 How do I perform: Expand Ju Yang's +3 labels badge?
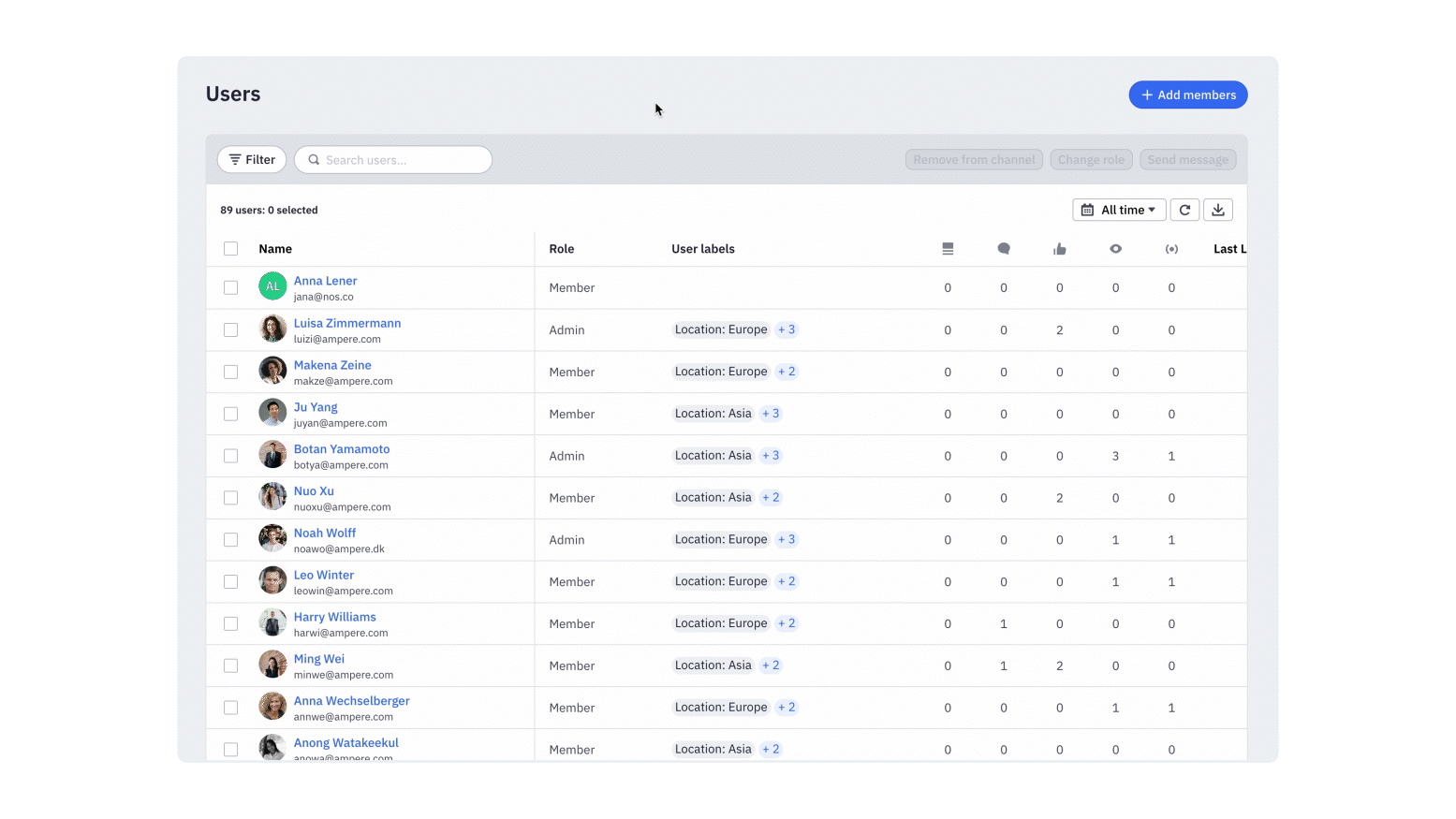(771, 414)
